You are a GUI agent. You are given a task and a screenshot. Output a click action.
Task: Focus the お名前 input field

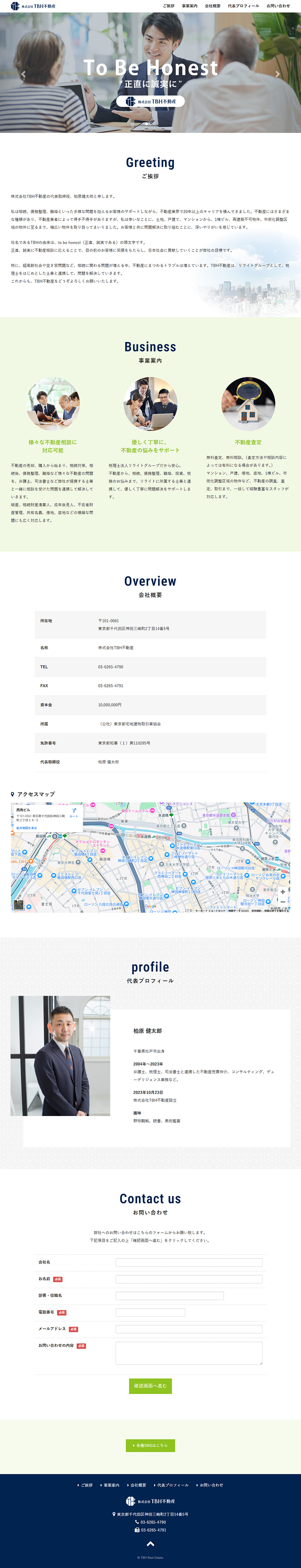click(x=189, y=1279)
